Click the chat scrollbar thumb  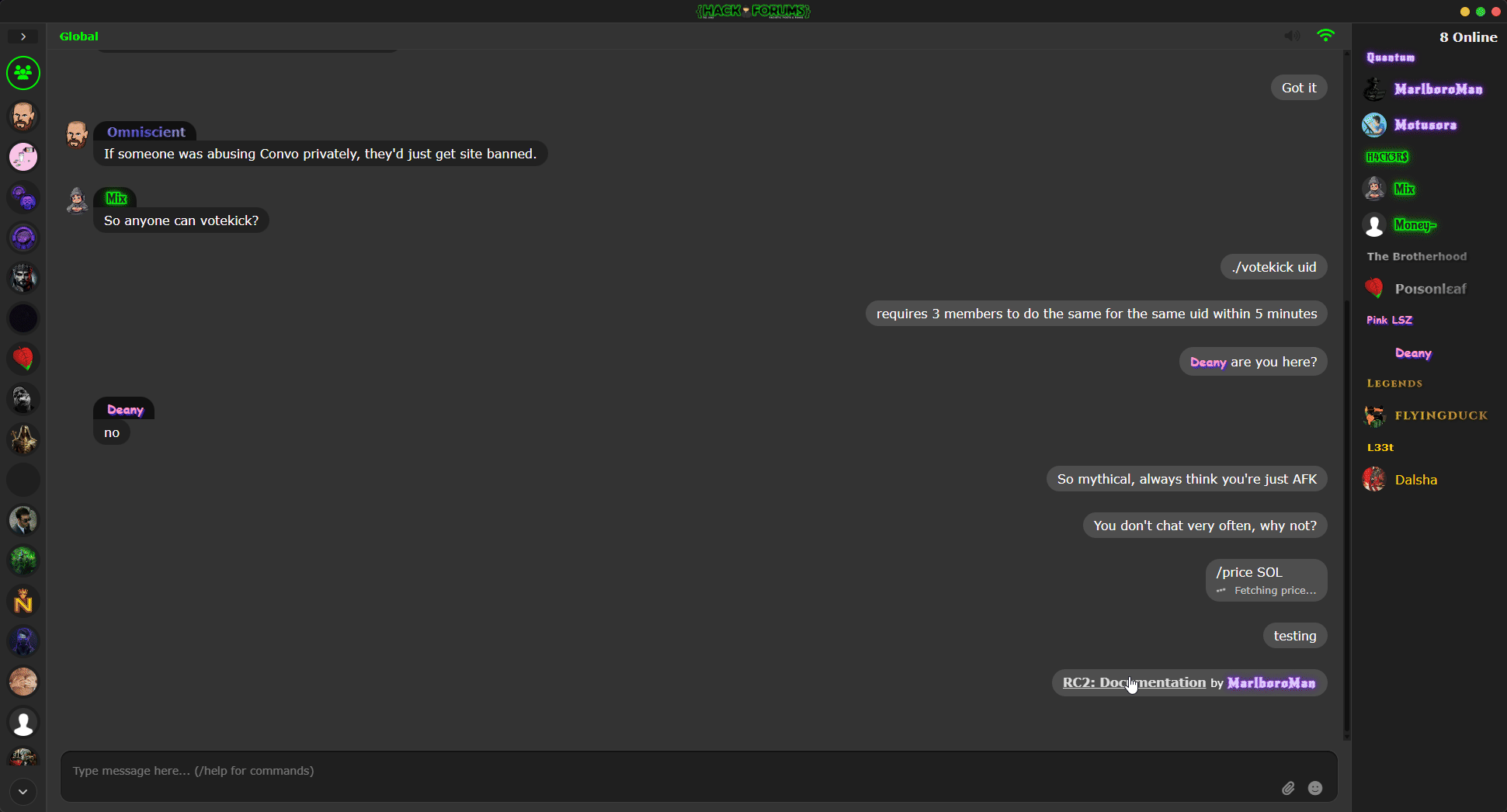pos(1347,516)
